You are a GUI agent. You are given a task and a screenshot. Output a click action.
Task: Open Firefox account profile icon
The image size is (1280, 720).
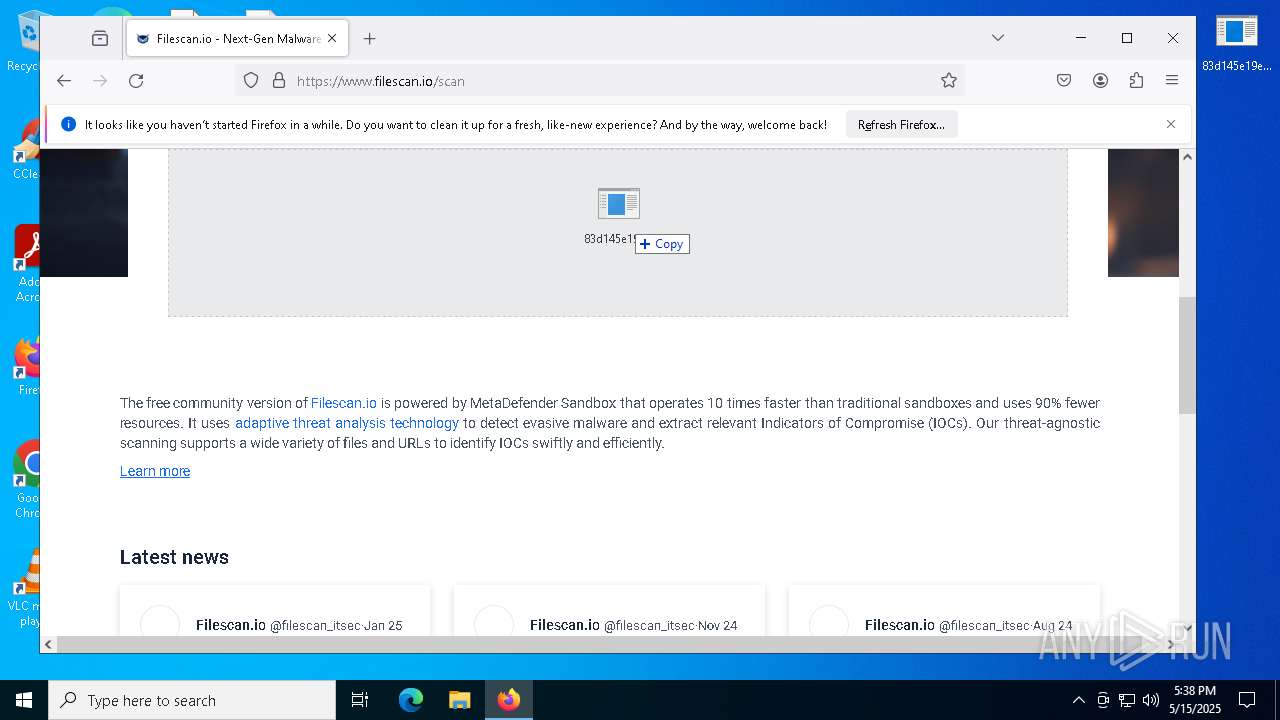coord(1100,81)
